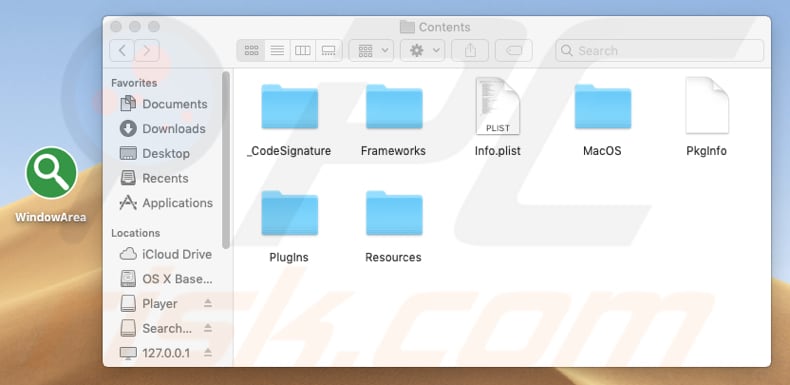
Task: Click the _CodeSignature name label
Action: [289, 151]
